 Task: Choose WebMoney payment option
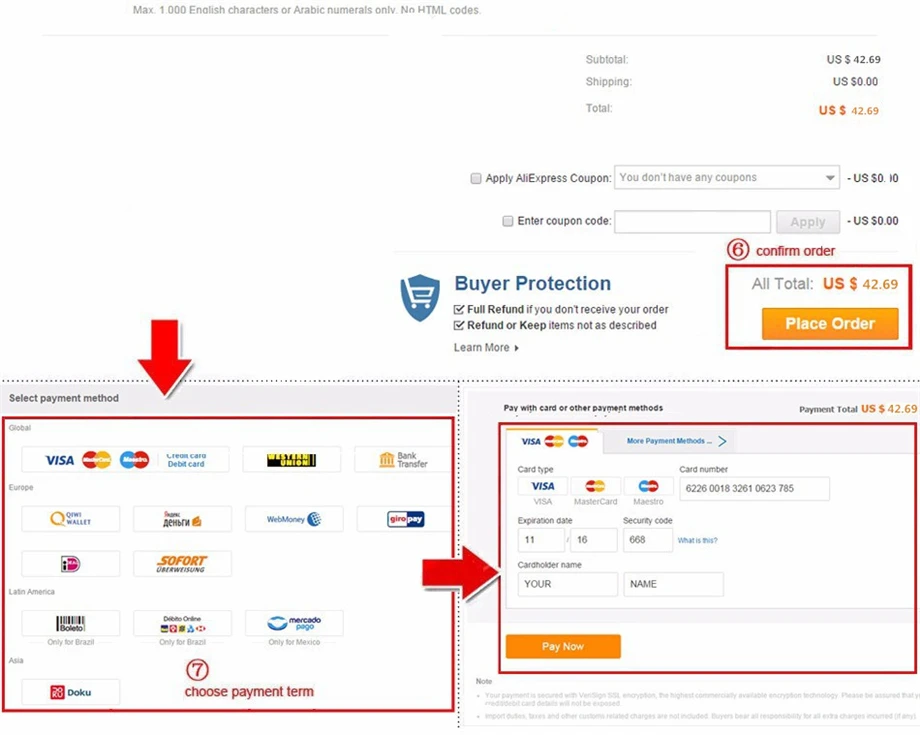coord(294,519)
